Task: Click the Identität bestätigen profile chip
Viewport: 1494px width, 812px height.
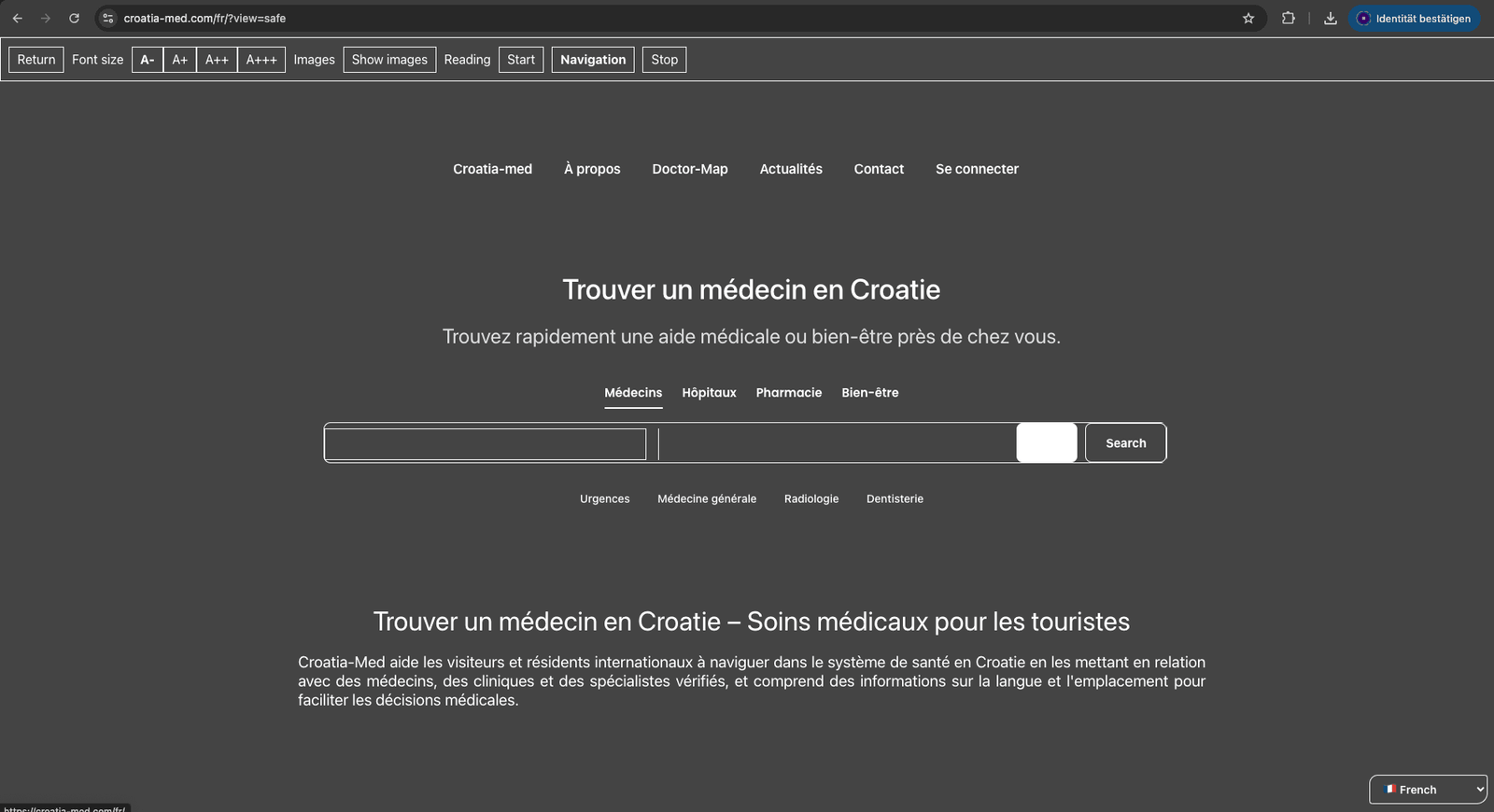Action: tap(1414, 19)
